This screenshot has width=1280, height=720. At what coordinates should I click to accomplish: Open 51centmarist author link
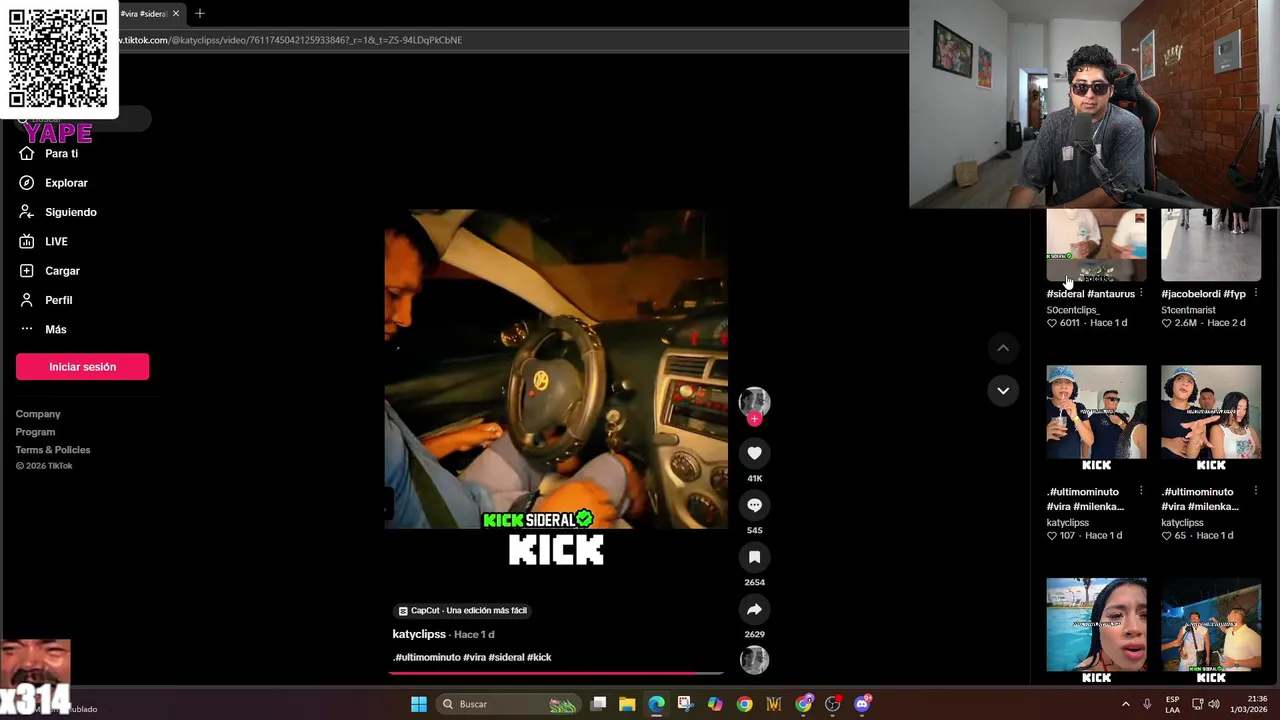pos(1188,310)
